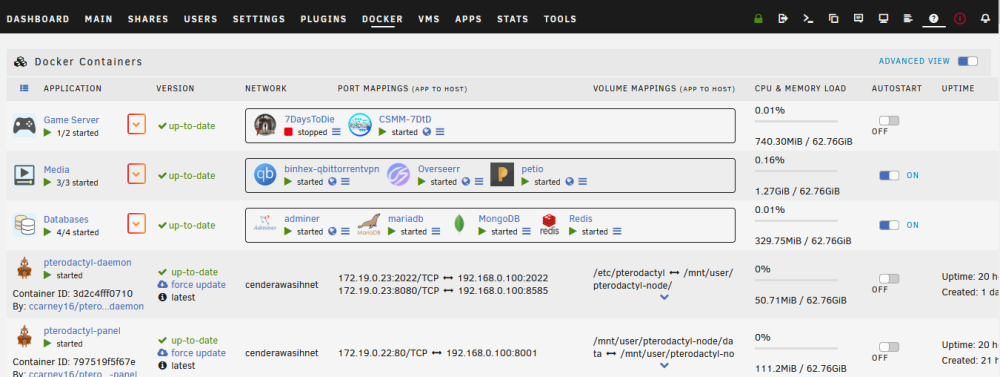1000x377 pixels.
Task: Toggle the help question-mark icon
Action: [934, 19]
